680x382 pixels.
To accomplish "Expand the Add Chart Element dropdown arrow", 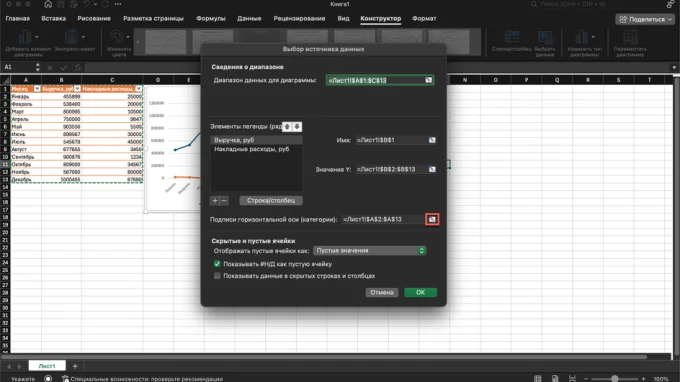I will pyautogui.click(x=36, y=37).
